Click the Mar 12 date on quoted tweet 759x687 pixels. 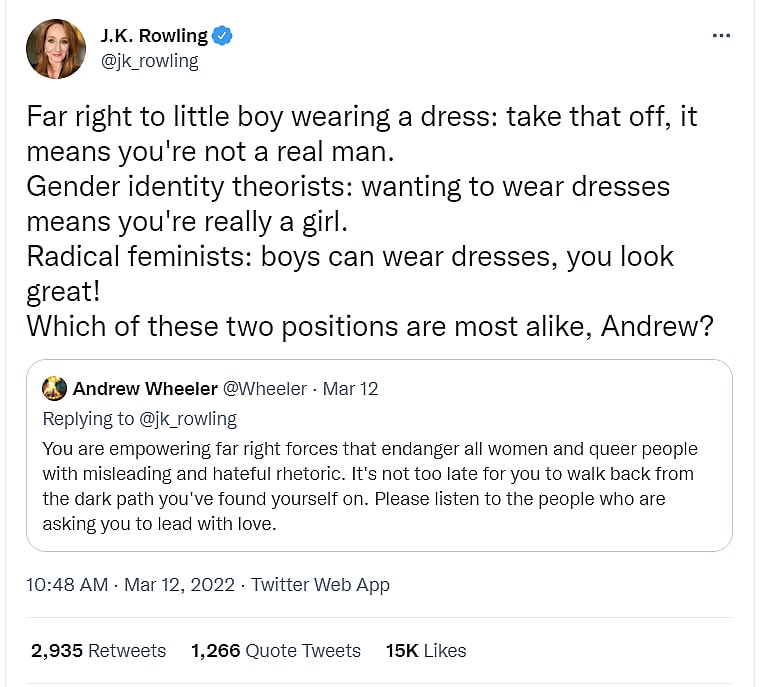pyautogui.click(x=350, y=389)
